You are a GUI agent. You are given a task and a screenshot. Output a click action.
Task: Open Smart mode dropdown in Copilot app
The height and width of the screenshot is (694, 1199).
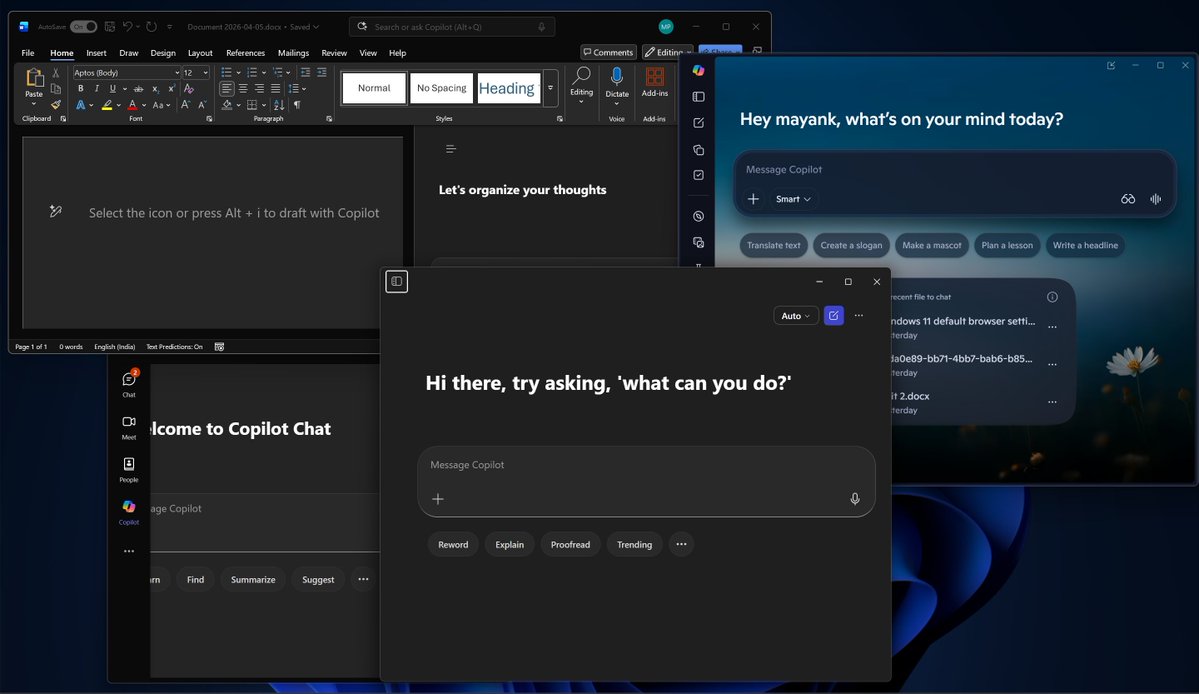(792, 199)
